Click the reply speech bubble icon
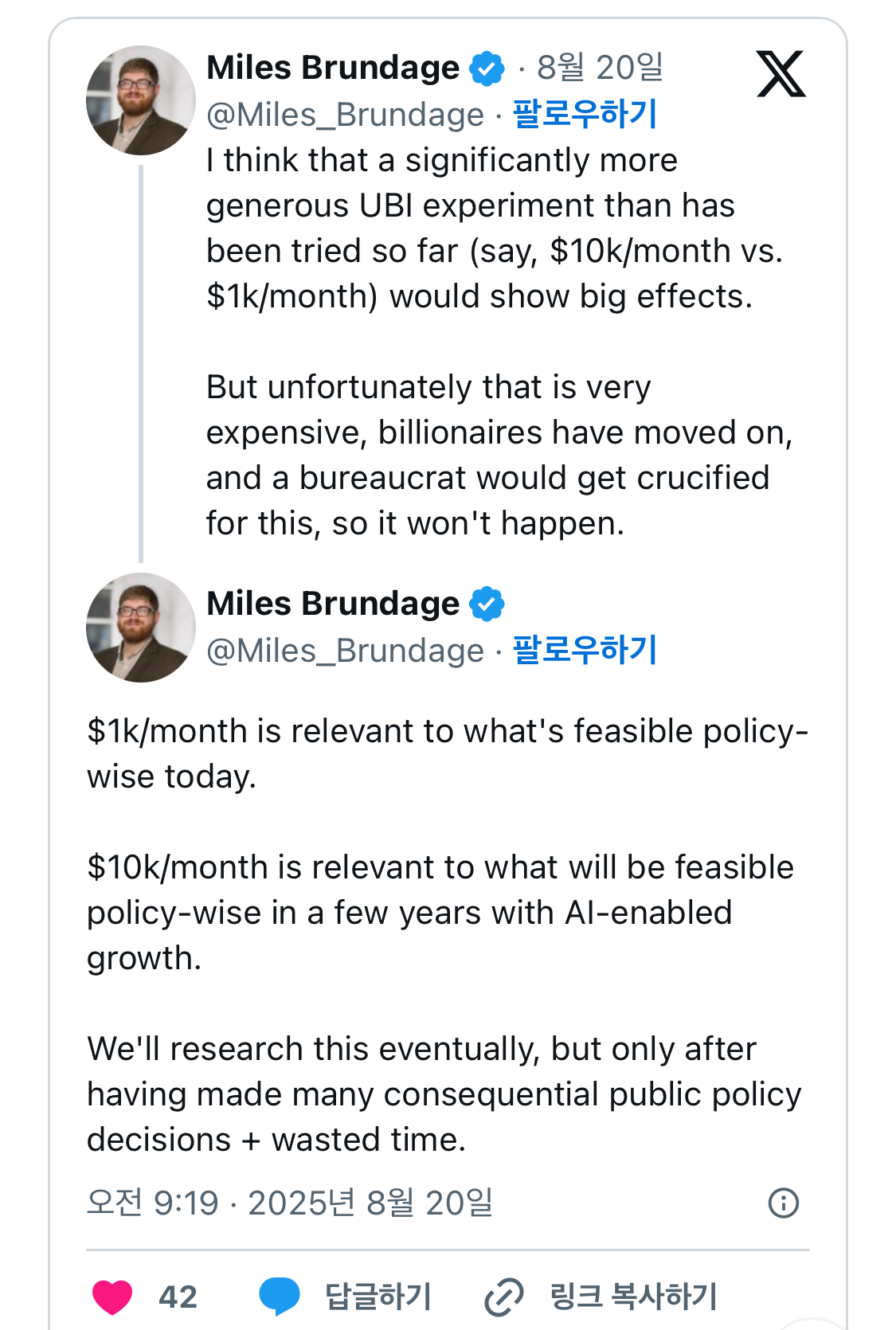Screen dimensions: 896x1330 (279, 1296)
